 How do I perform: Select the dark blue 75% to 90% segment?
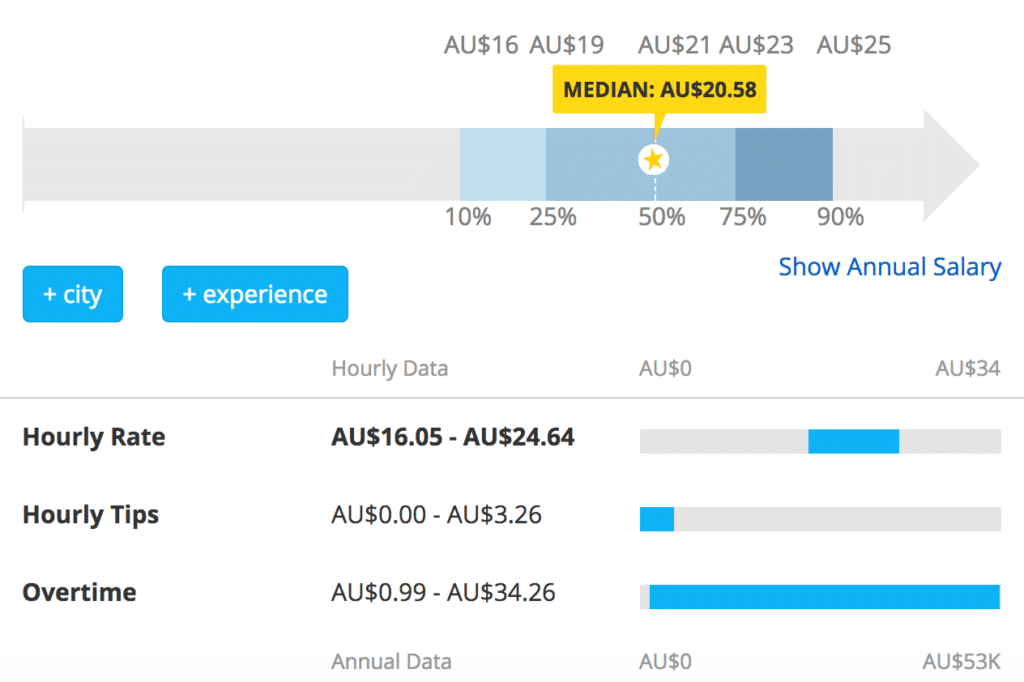[784, 164]
